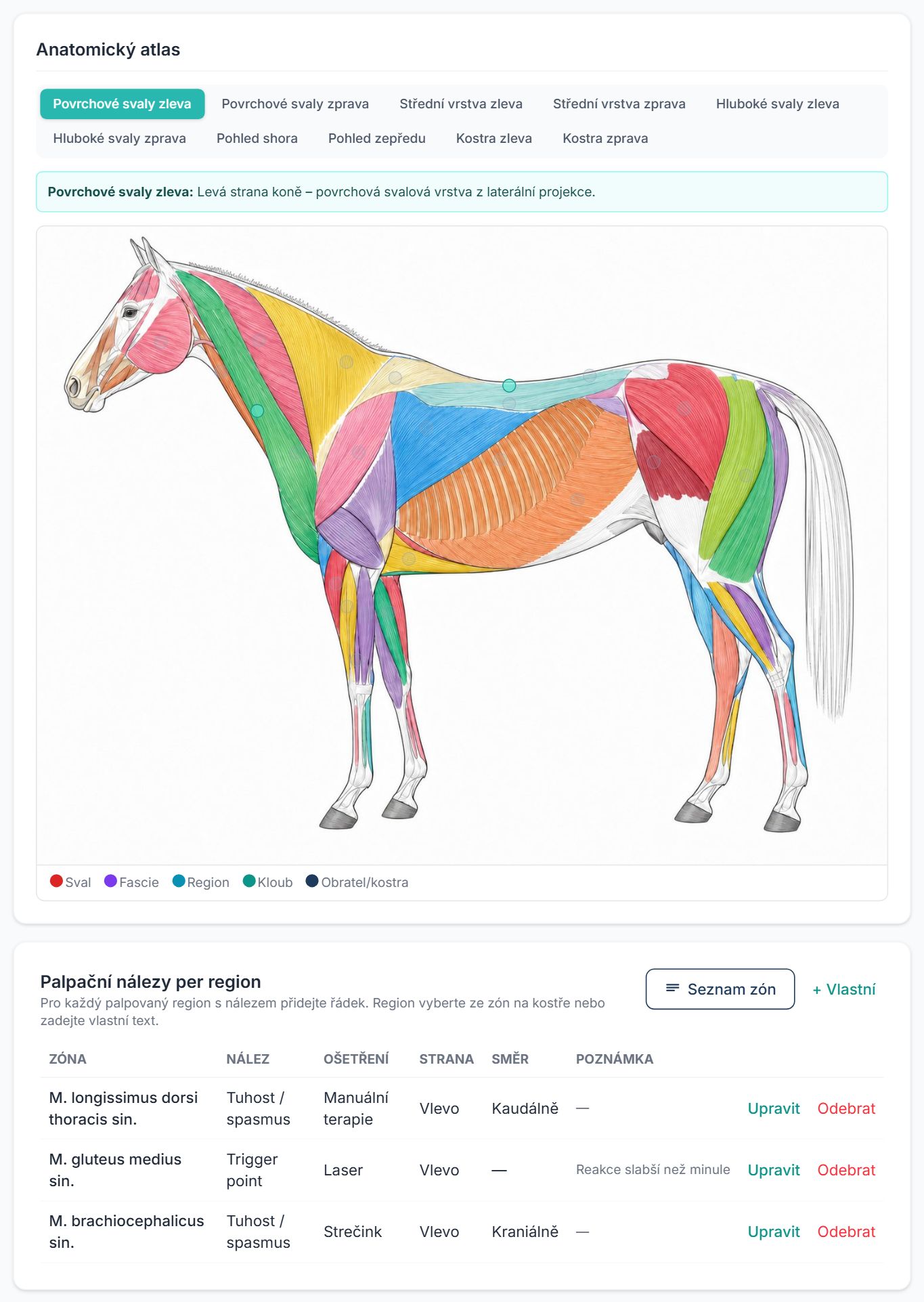Image resolution: width=924 pixels, height=1302 pixels.
Task: Select the Hluboké svaly zleva tab
Action: click(778, 104)
